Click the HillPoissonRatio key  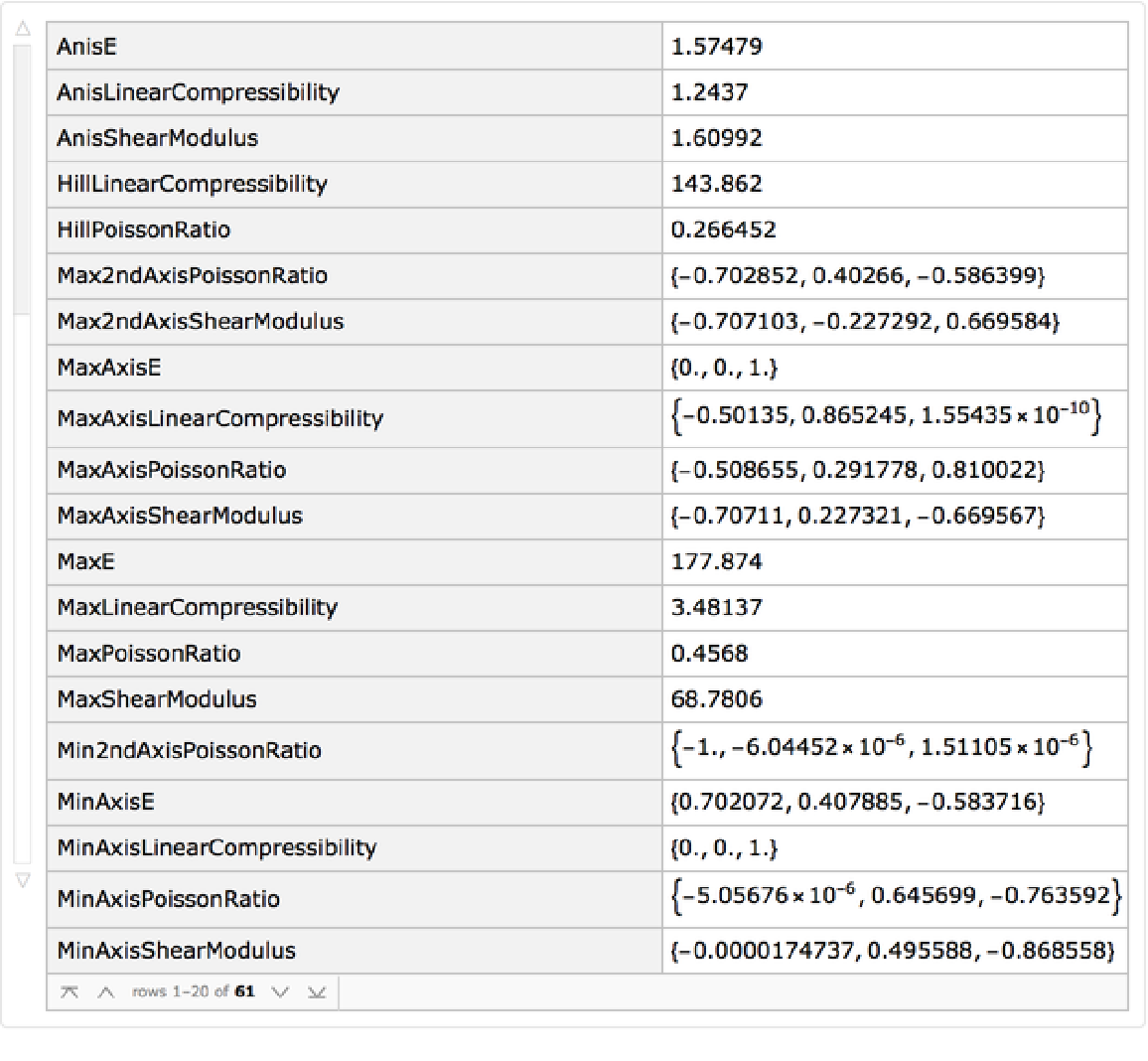click(143, 229)
